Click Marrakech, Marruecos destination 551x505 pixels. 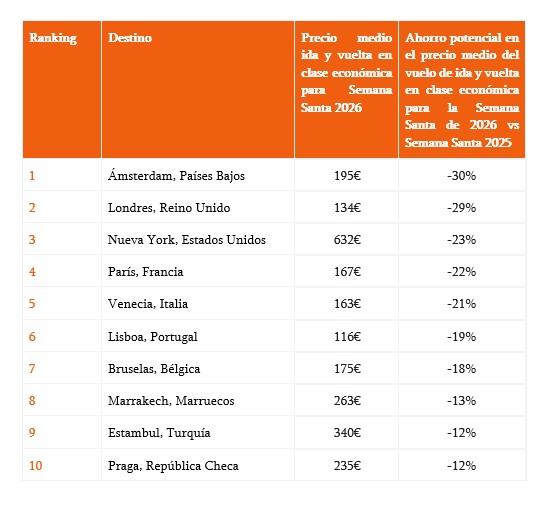point(171,401)
